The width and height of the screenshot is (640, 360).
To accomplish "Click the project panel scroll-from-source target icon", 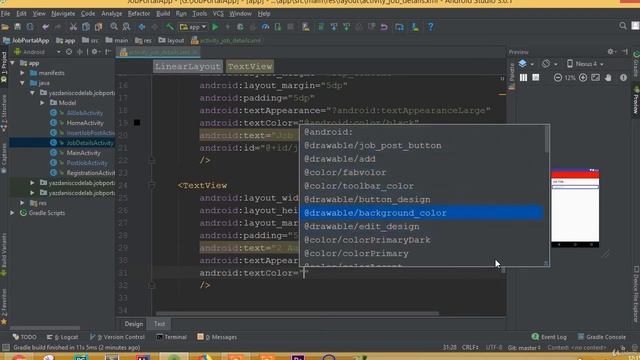I will tap(69, 52).
